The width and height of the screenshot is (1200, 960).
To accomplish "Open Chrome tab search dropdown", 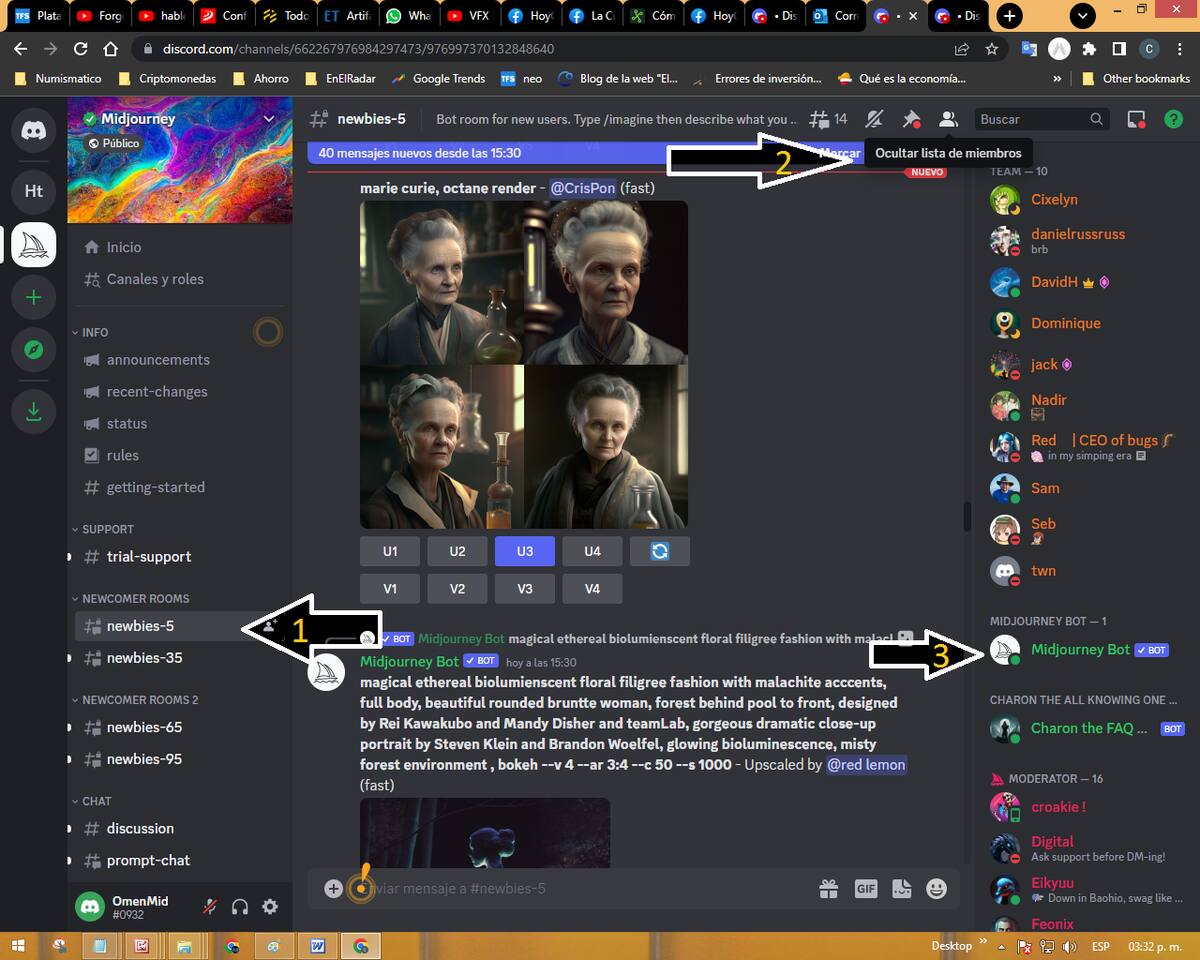I will 1082,16.
